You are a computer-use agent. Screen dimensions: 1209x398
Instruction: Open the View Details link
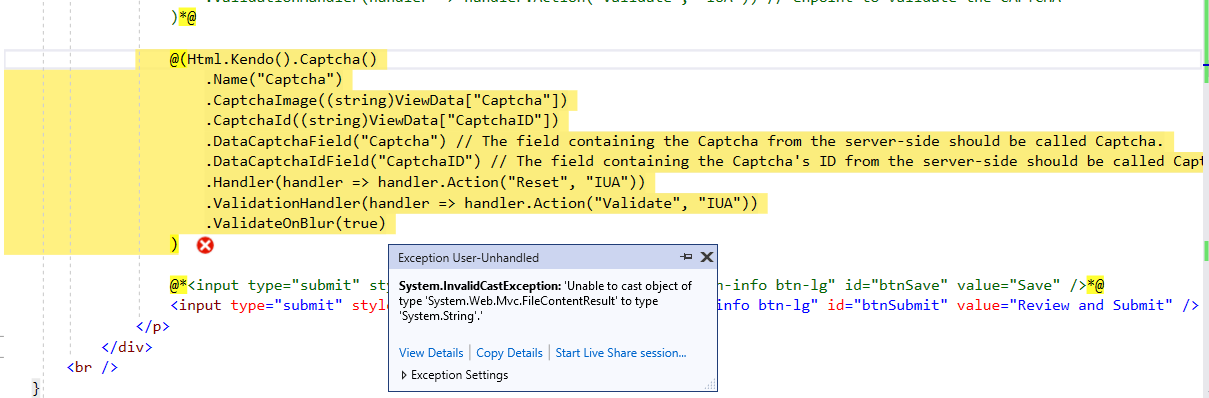pyautogui.click(x=431, y=353)
